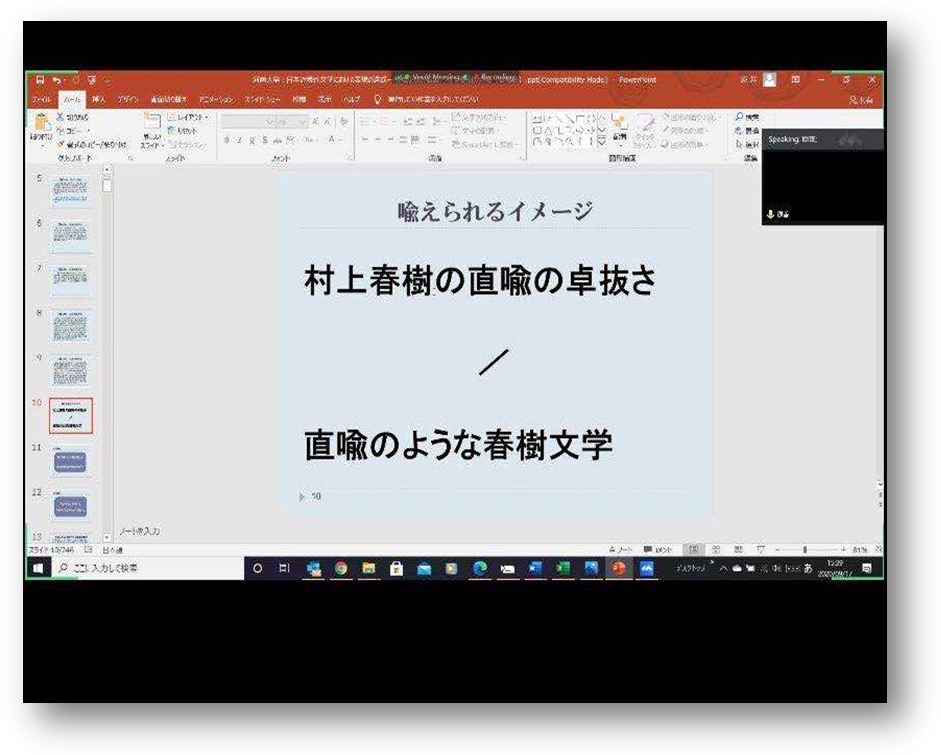
Task: Open Select (選択) dropdown in editing
Action: (x=747, y=144)
